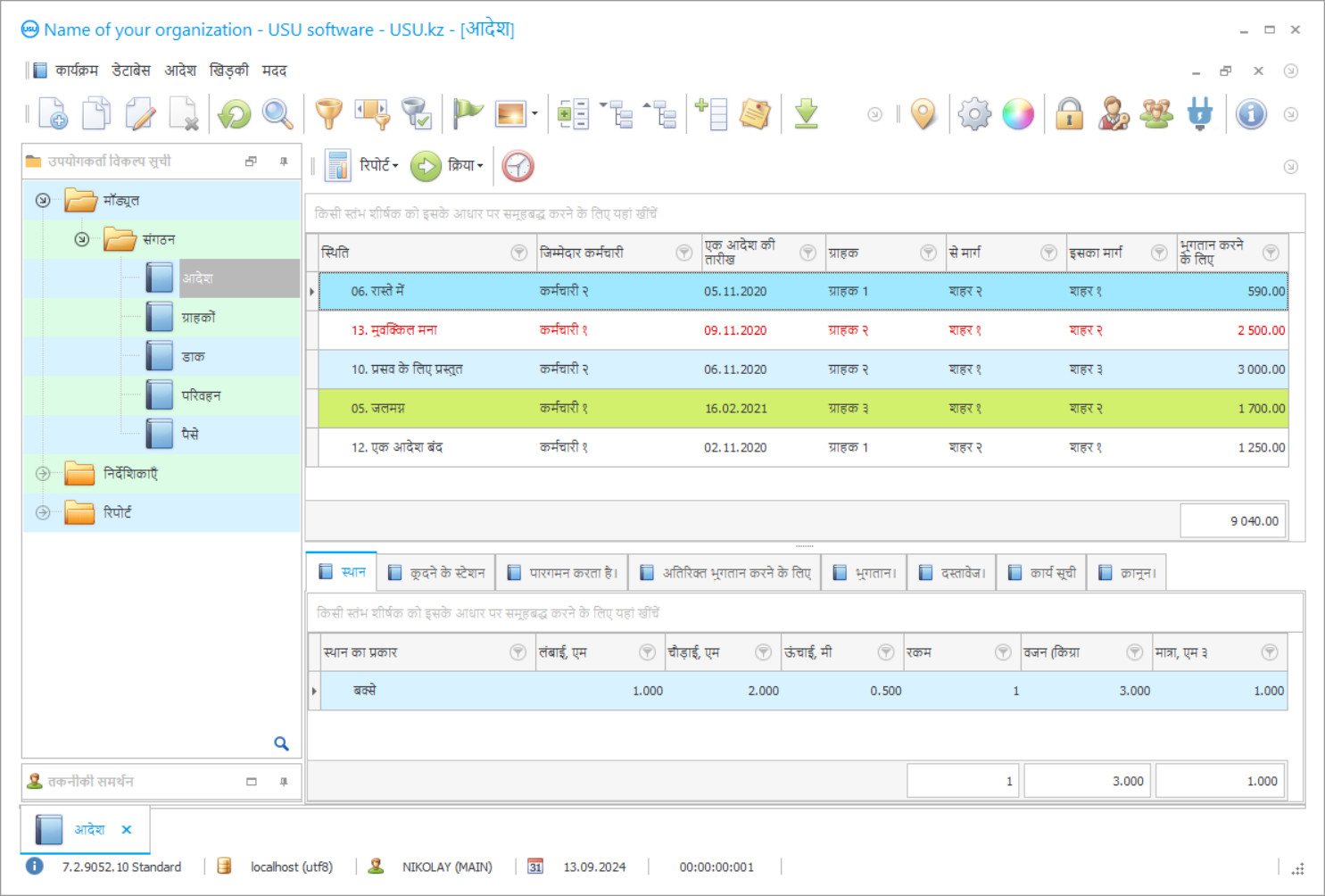
Task: Open the रिपोर्ट dropdown button
Action: [x=377, y=166]
